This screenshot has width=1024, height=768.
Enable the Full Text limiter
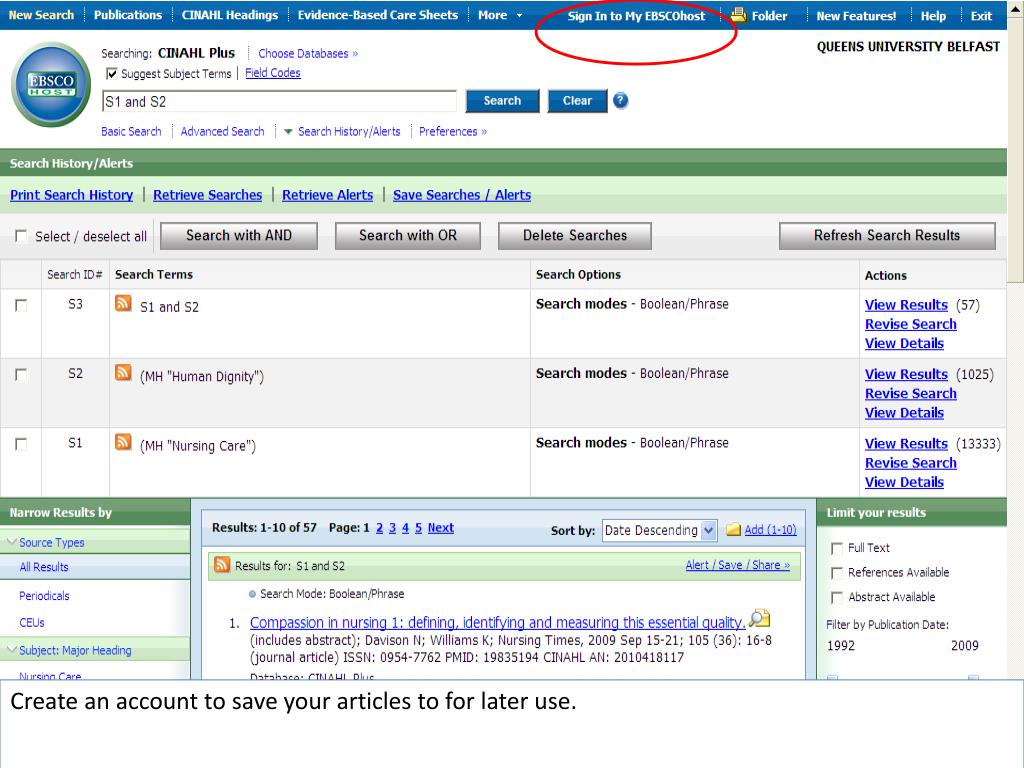(837, 548)
